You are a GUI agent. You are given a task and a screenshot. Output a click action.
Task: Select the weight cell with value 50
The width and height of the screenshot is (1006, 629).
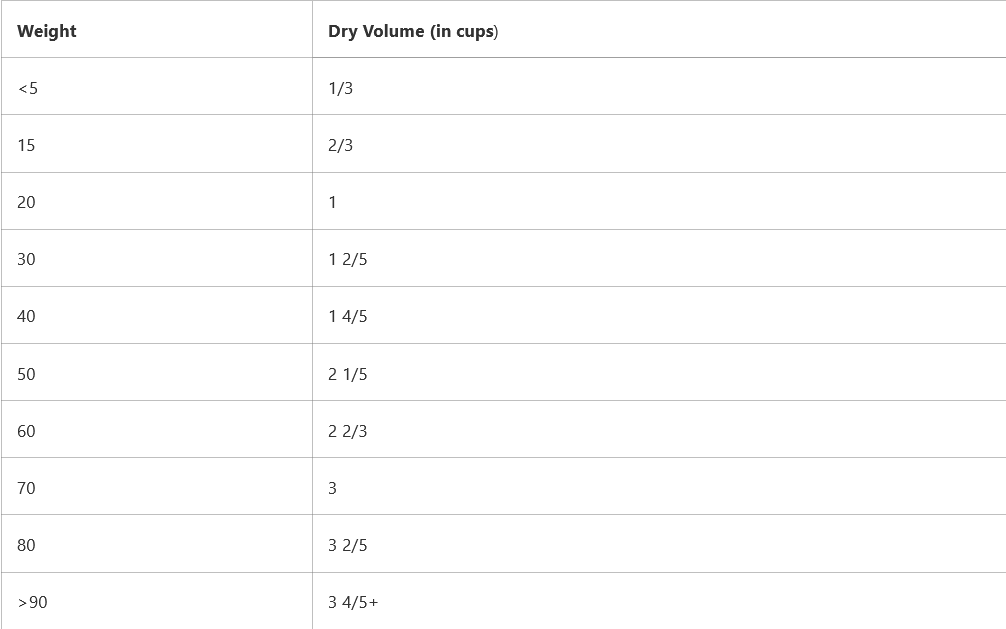[x=26, y=374]
